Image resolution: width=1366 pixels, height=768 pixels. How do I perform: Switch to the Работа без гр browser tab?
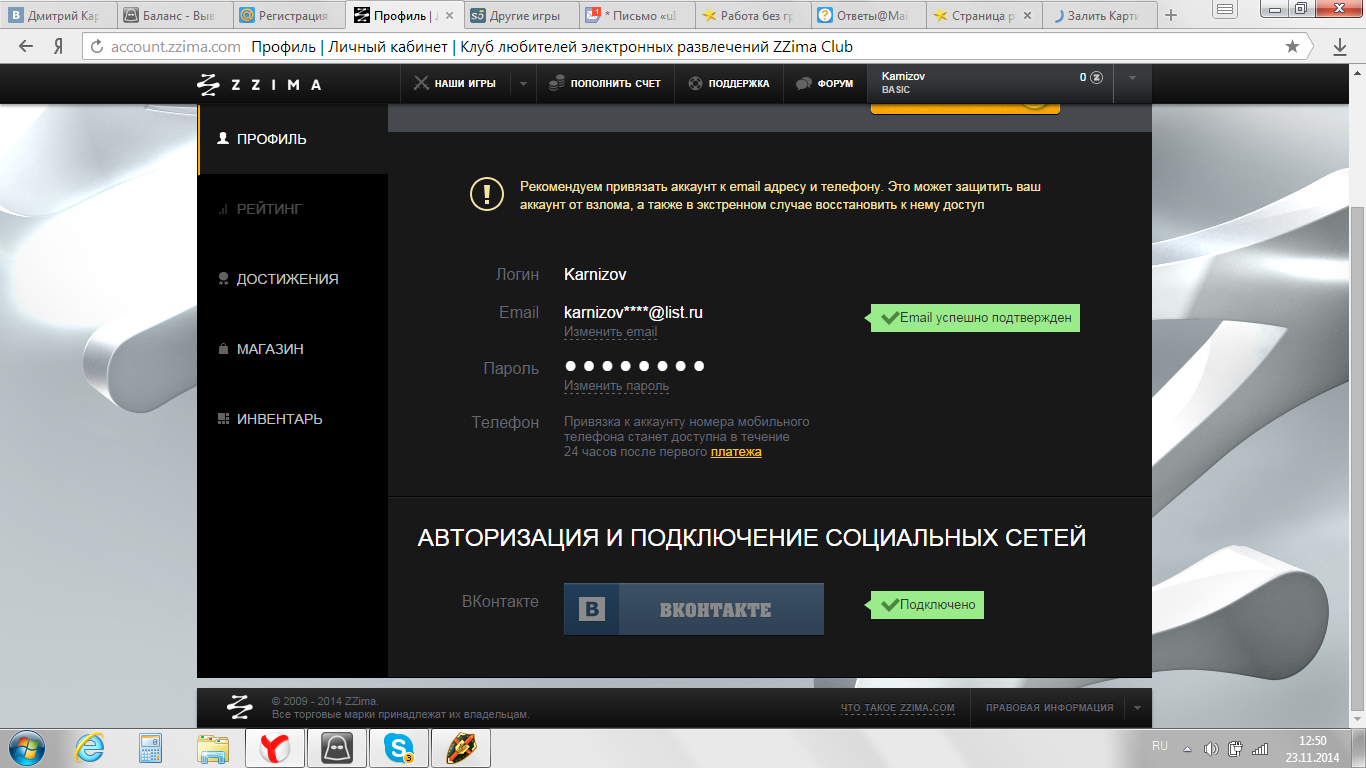pyautogui.click(x=753, y=15)
